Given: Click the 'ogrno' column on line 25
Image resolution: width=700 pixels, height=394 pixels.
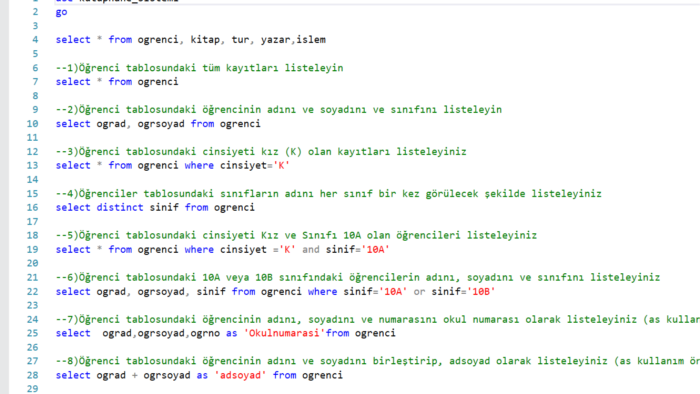Looking at the screenshot, I should tap(205, 333).
